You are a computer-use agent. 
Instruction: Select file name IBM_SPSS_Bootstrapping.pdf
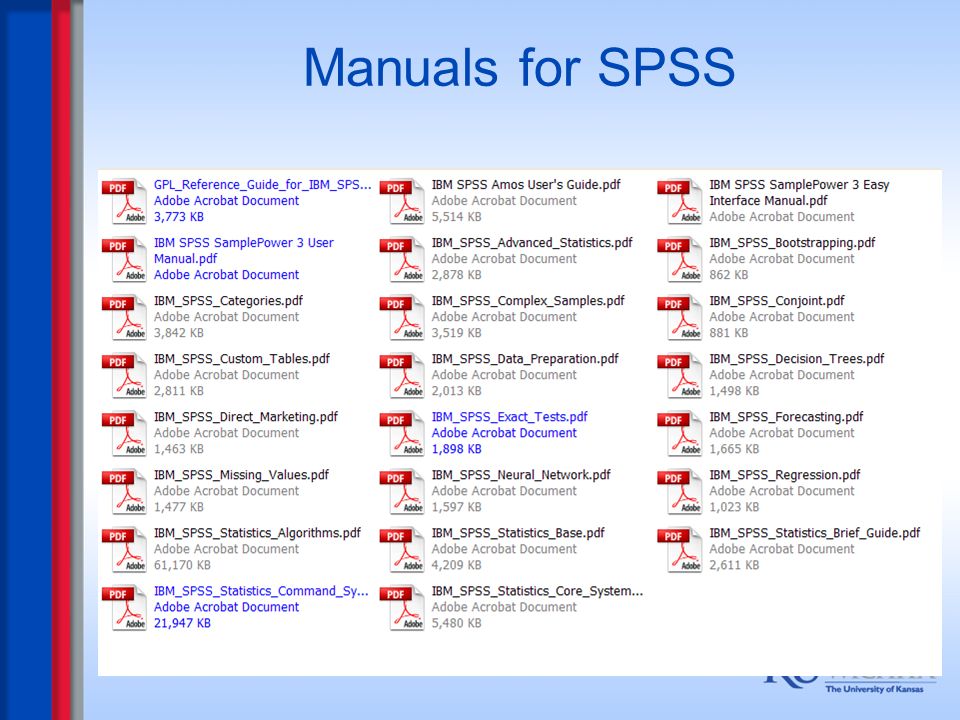click(792, 243)
